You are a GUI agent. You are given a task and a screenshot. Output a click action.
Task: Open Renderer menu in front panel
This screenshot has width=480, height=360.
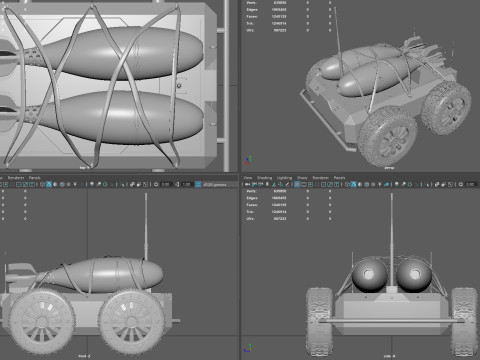point(16,178)
